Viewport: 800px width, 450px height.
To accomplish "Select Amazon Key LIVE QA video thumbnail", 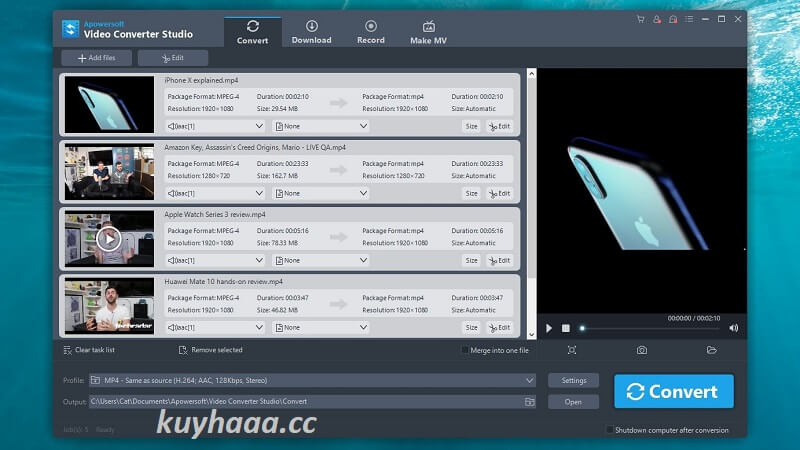I will pyautogui.click(x=109, y=172).
